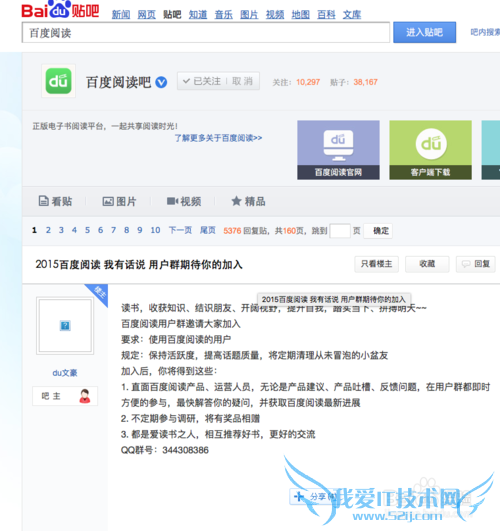500x531 pixels.
Task: Switch to the 精品 tab
Action: (248, 201)
